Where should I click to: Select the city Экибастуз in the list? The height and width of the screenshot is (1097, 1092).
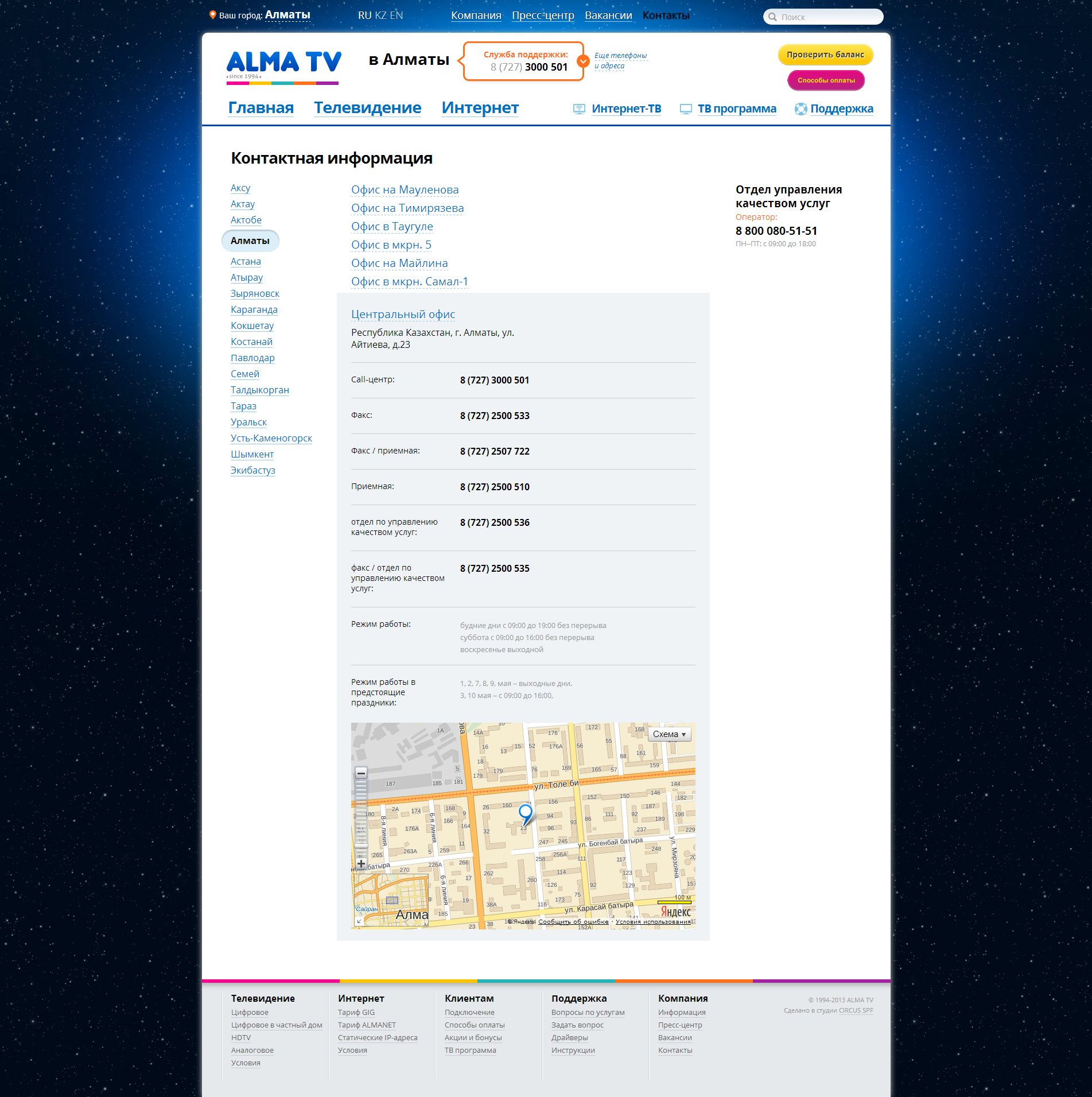pos(253,471)
